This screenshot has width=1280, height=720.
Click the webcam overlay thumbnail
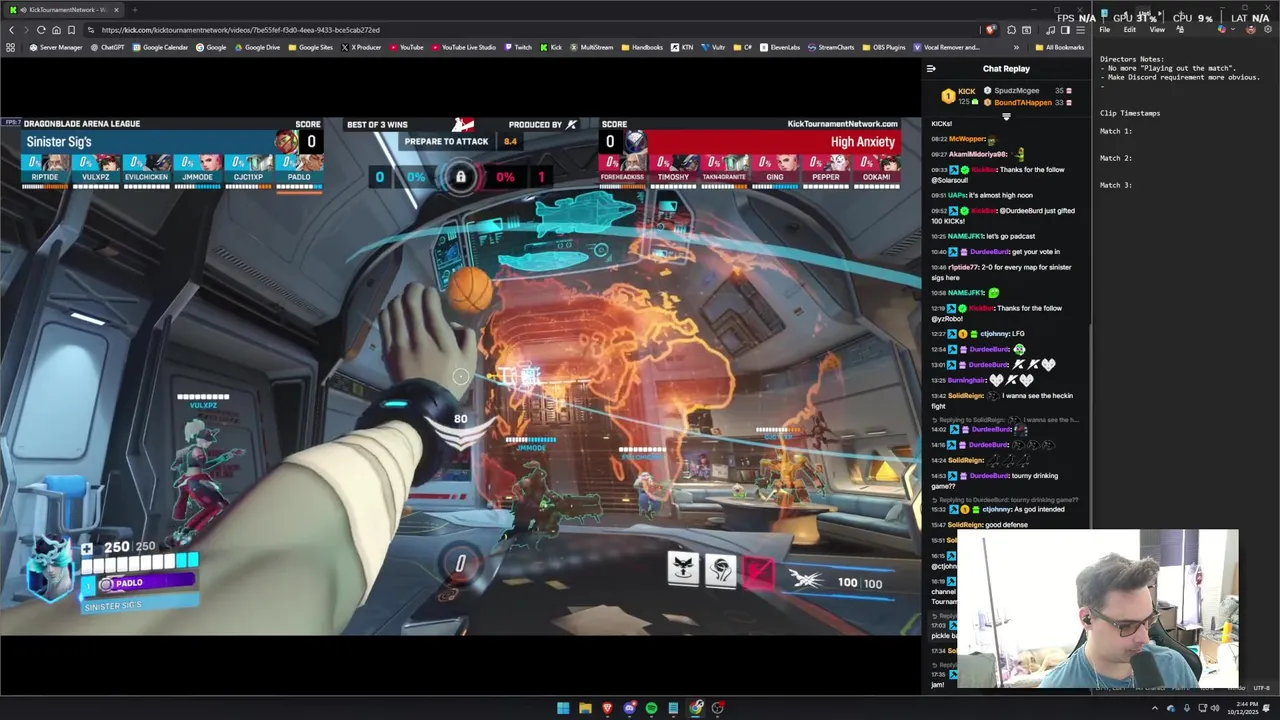tap(1097, 609)
